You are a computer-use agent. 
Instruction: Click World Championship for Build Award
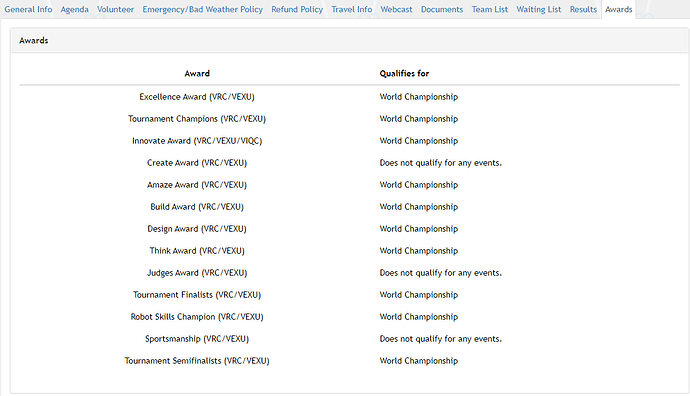[x=419, y=207]
